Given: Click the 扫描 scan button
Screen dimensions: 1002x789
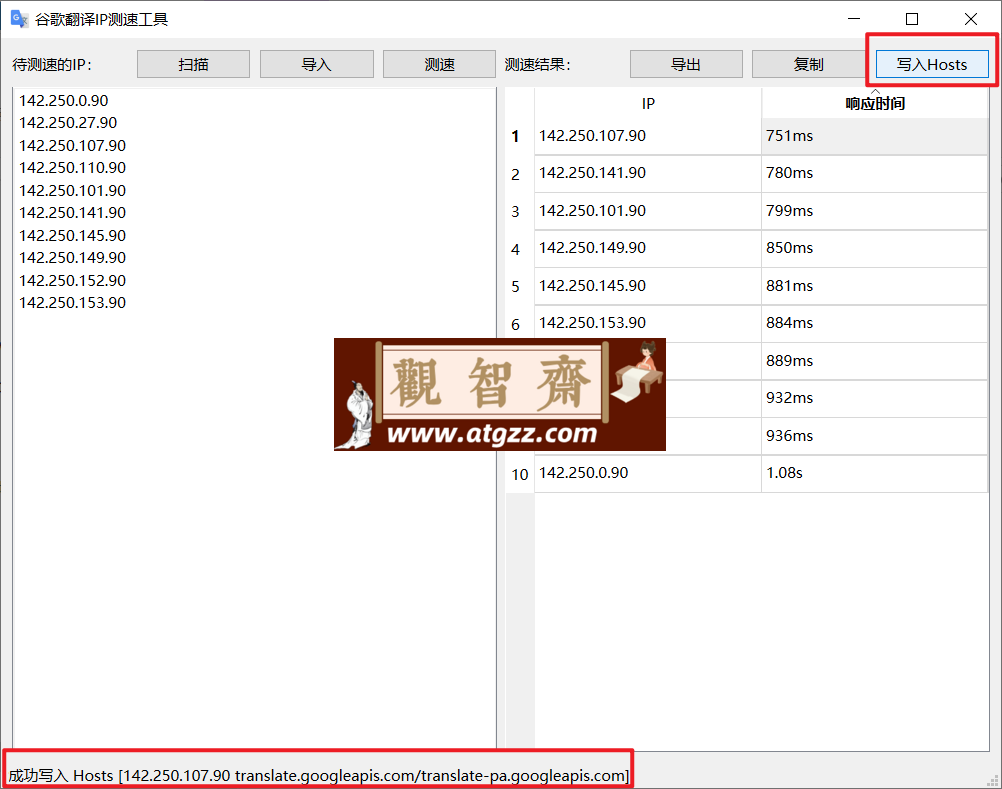Looking at the screenshot, I should (193, 65).
